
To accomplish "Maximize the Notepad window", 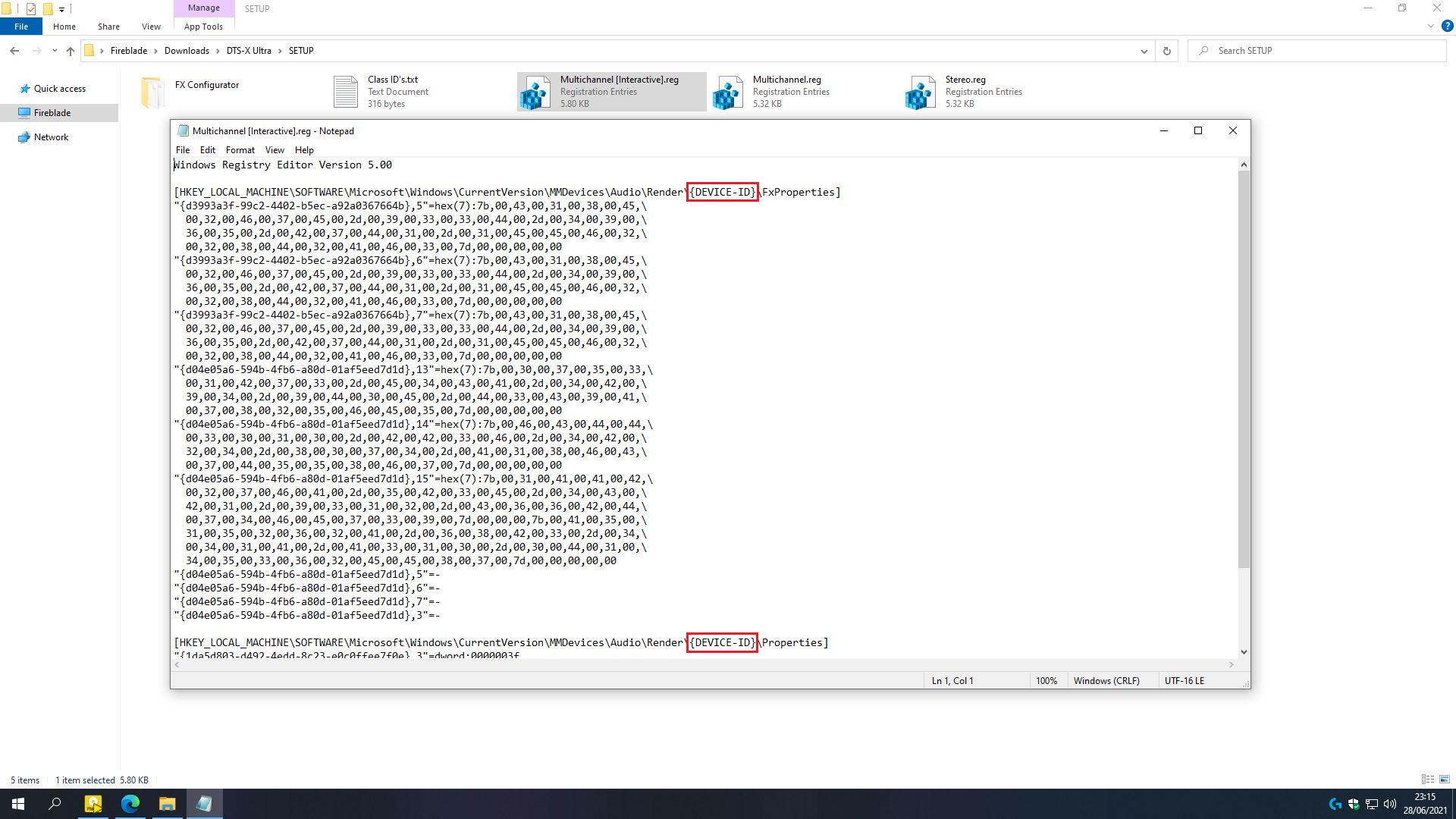I will (1198, 131).
